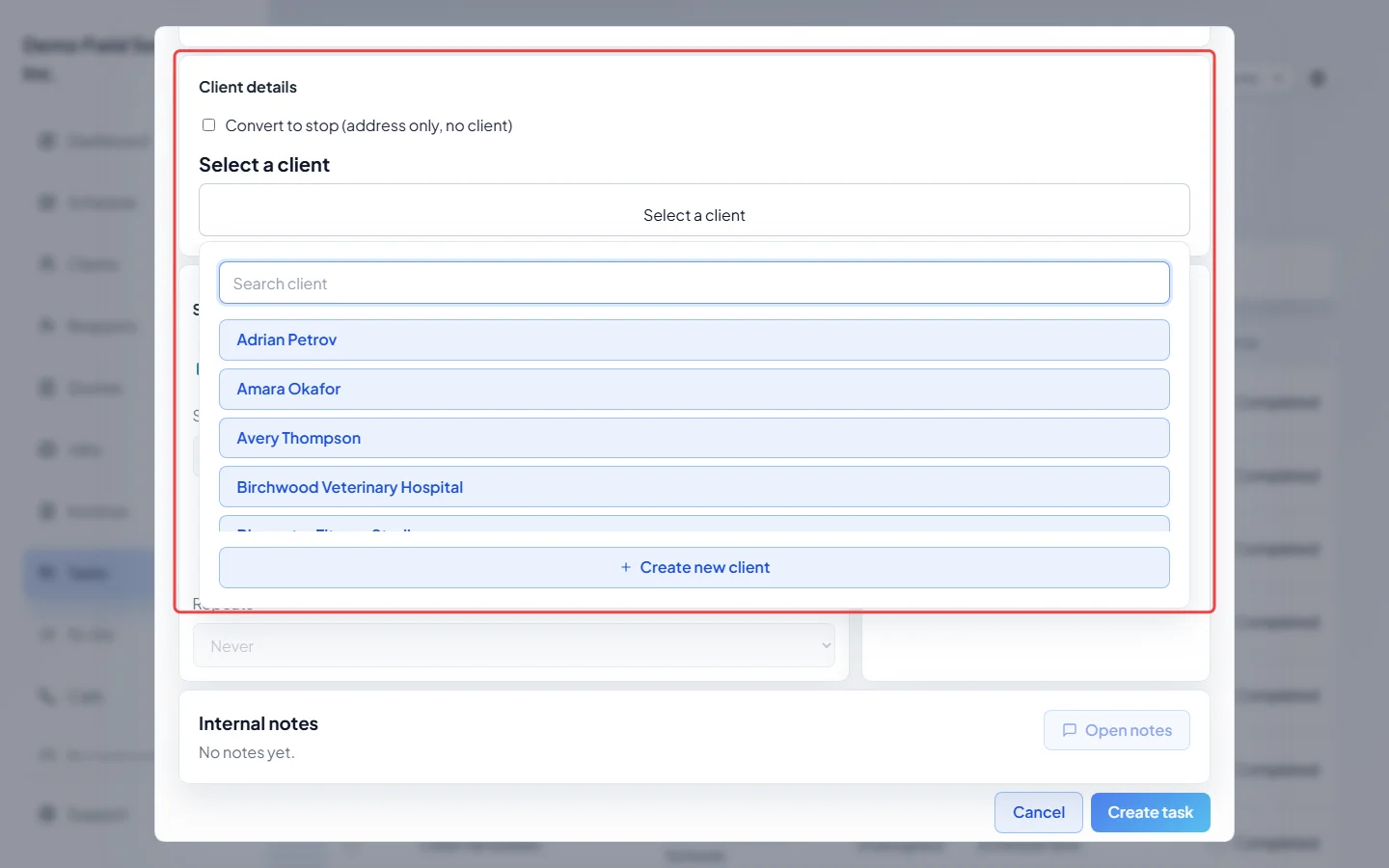Collapse the Select a client dropdown button
This screenshot has height=868, width=1389.
(694, 210)
